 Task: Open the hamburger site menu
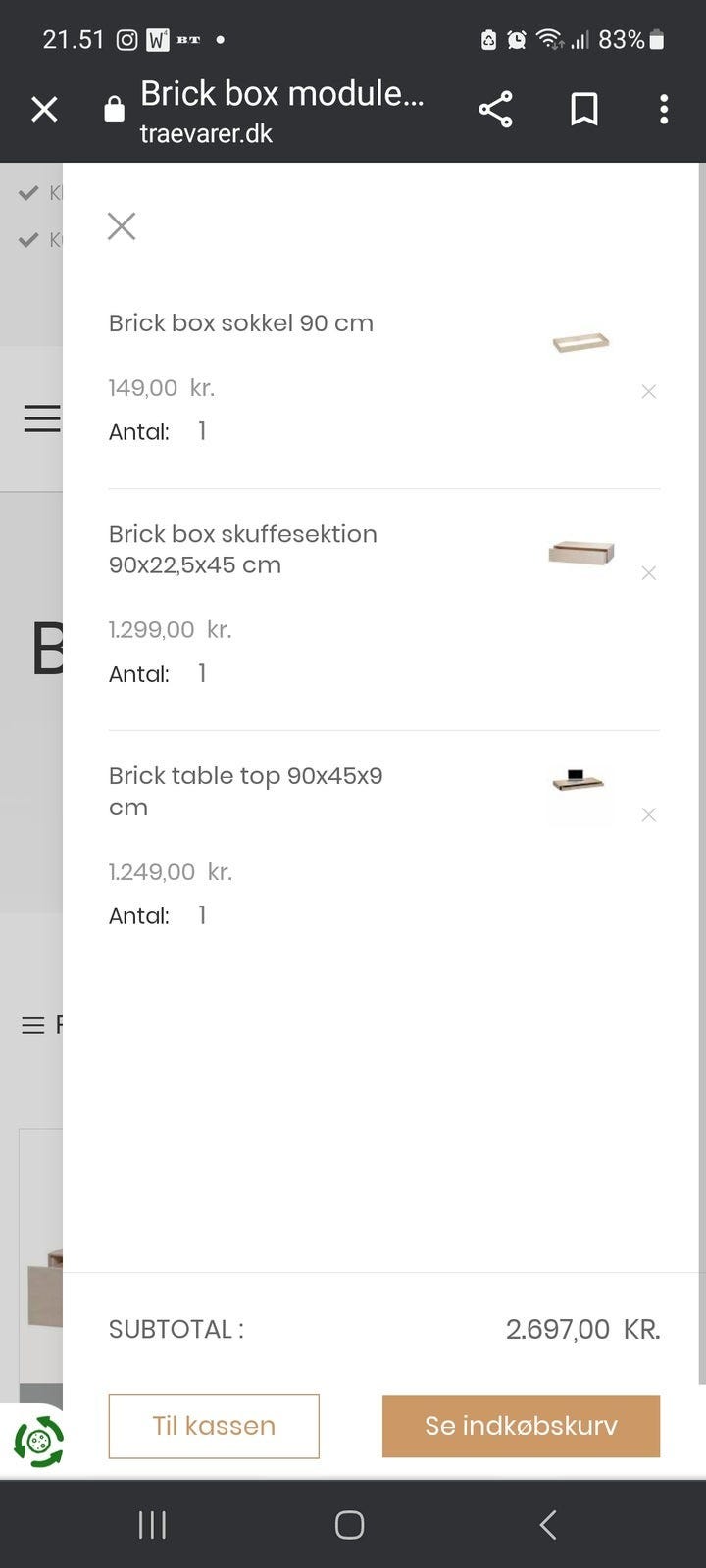pyautogui.click(x=41, y=418)
